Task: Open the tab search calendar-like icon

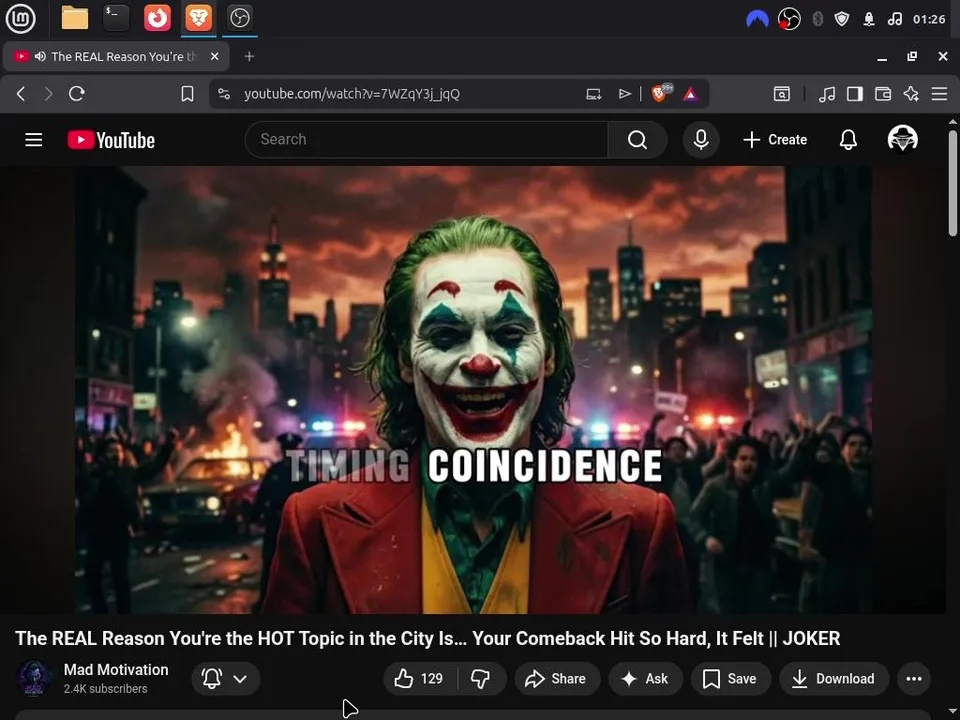Action: pyautogui.click(x=782, y=94)
